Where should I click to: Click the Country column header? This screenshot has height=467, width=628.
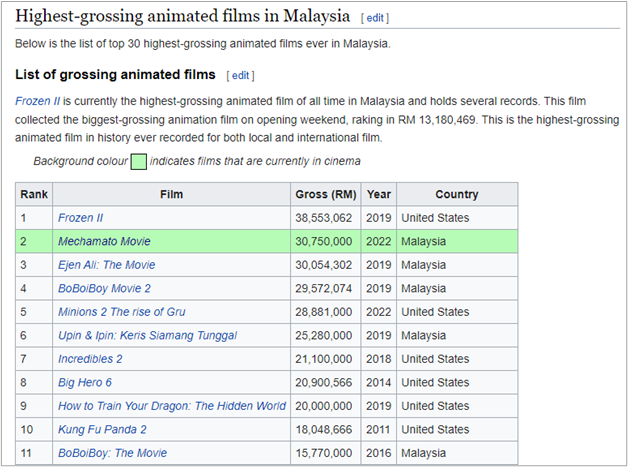[457, 195]
